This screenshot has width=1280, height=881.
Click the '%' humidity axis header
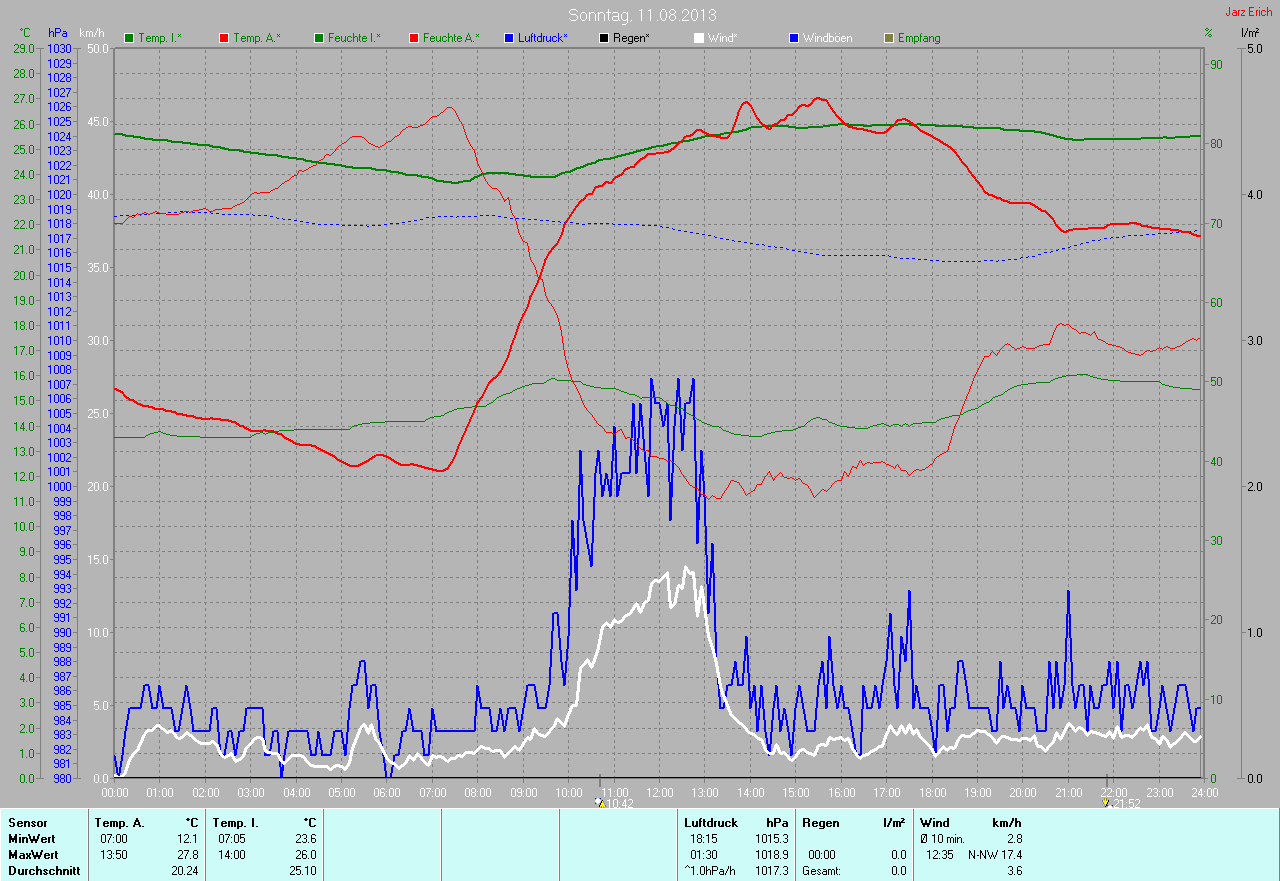click(1208, 33)
